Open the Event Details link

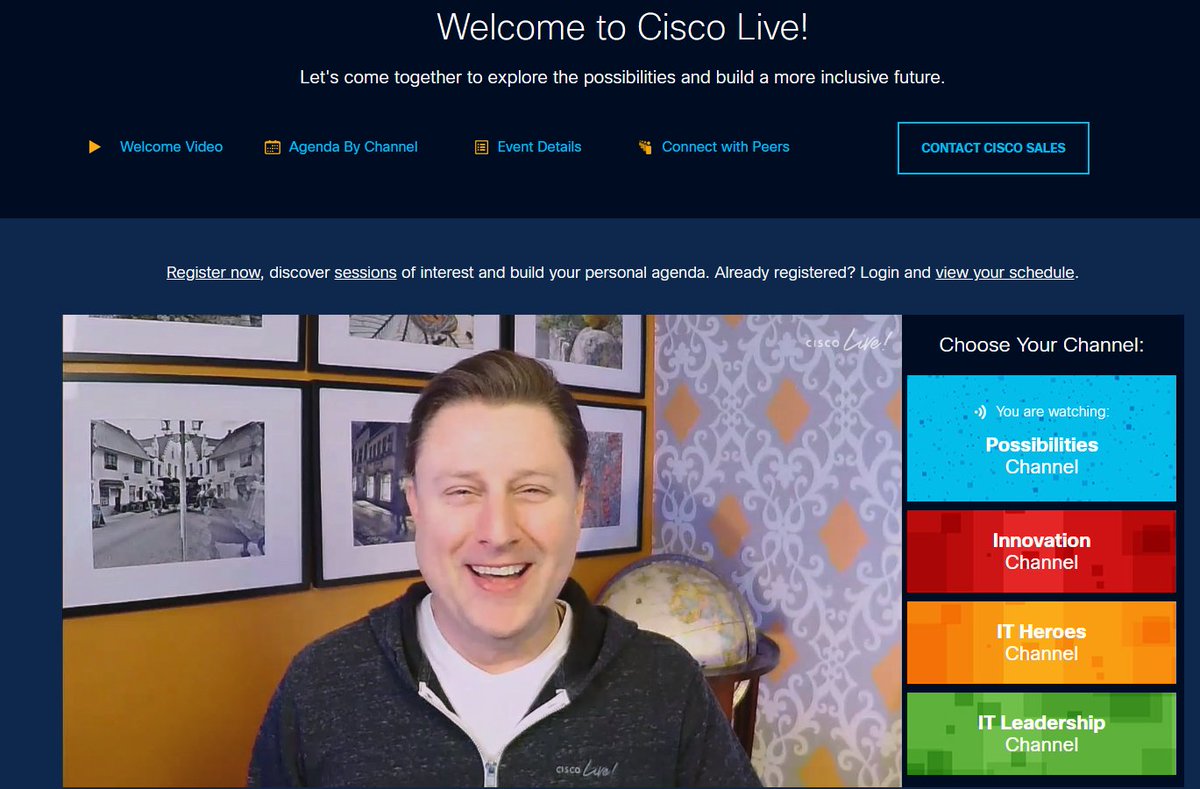click(x=539, y=147)
